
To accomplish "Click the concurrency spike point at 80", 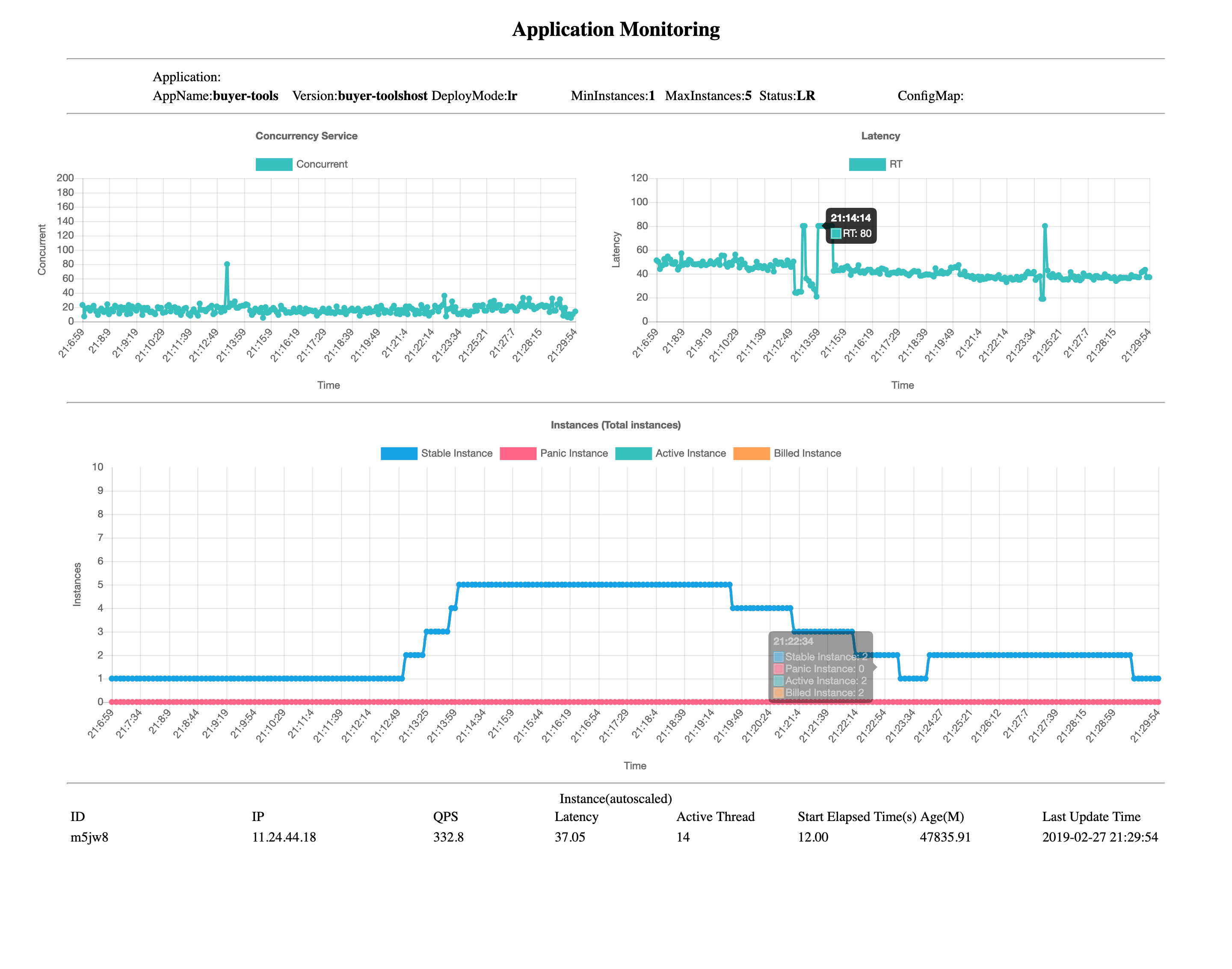I will click(227, 264).
